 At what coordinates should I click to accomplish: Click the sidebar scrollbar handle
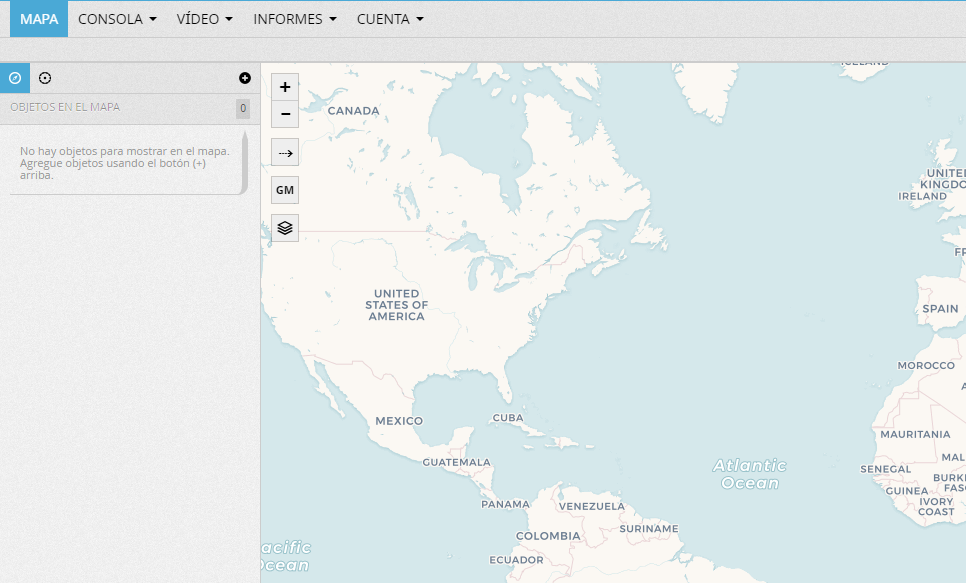[x=245, y=163]
